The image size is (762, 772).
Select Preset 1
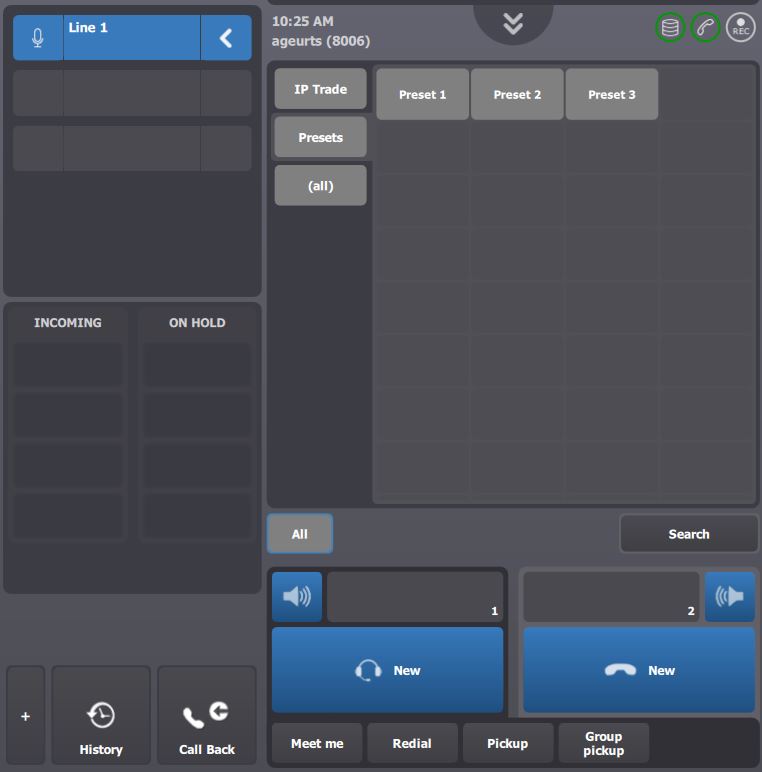click(x=422, y=95)
